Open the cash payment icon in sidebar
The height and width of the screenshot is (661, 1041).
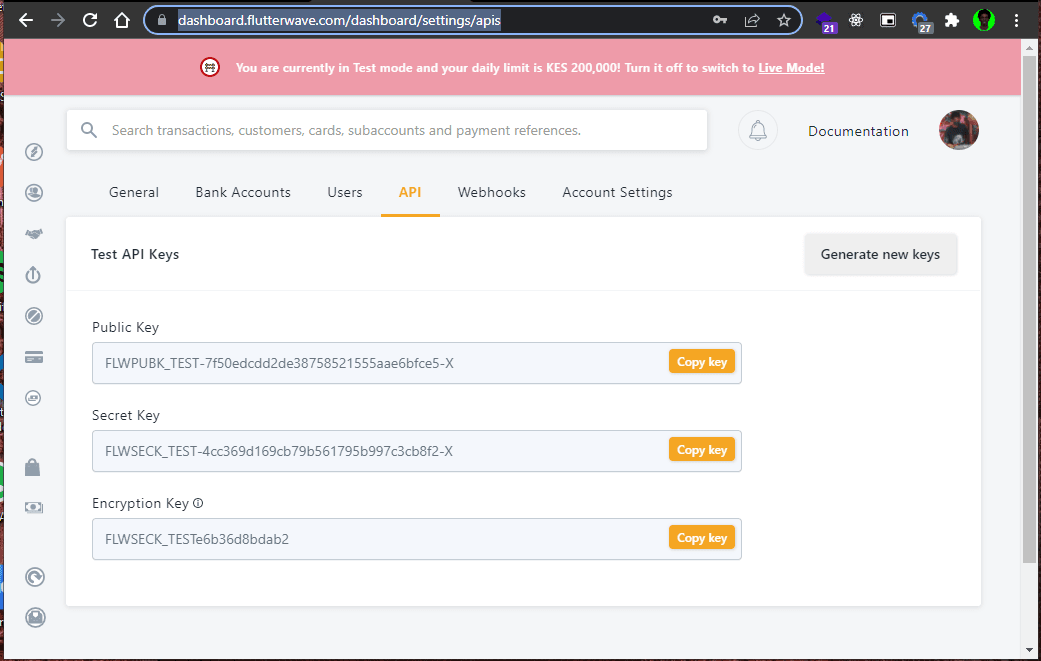coord(34,507)
